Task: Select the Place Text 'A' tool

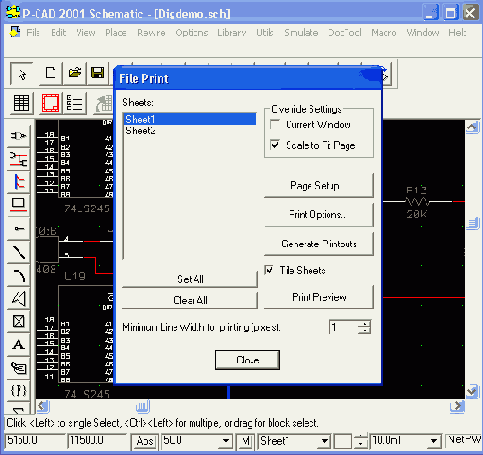Action: pos(18,345)
